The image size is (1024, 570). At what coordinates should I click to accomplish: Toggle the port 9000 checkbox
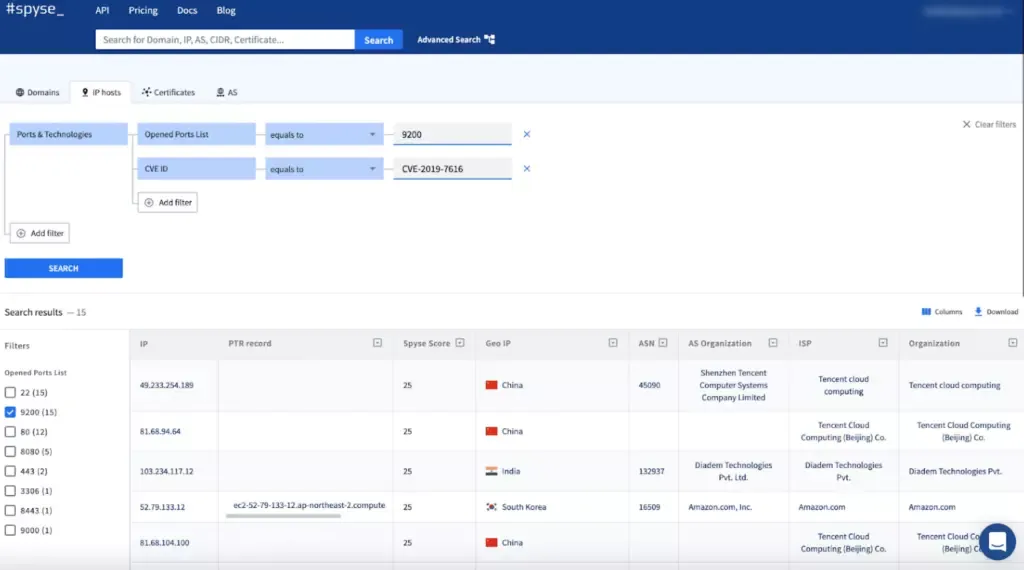tap(10, 530)
